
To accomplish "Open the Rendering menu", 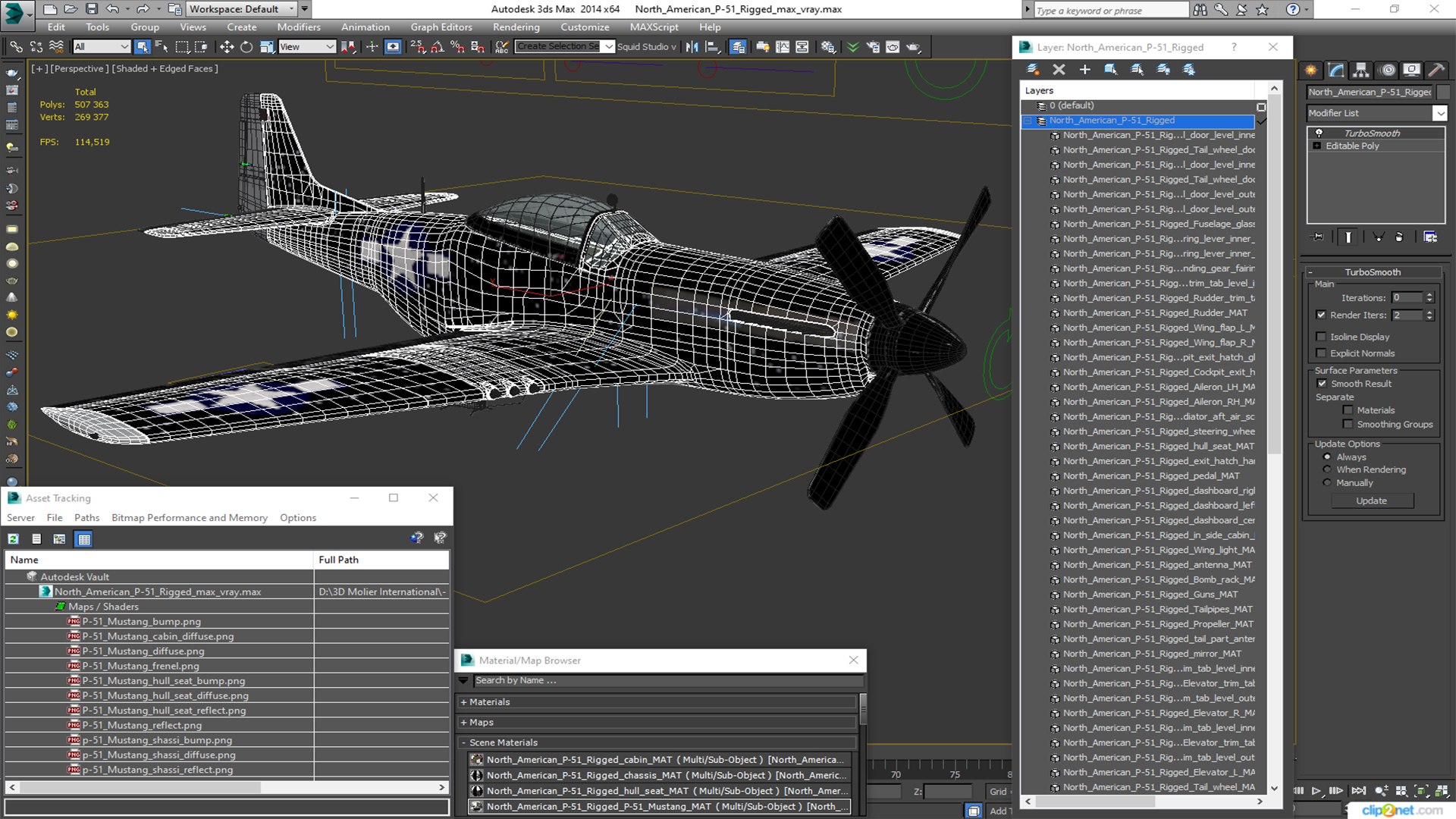I will tap(516, 27).
